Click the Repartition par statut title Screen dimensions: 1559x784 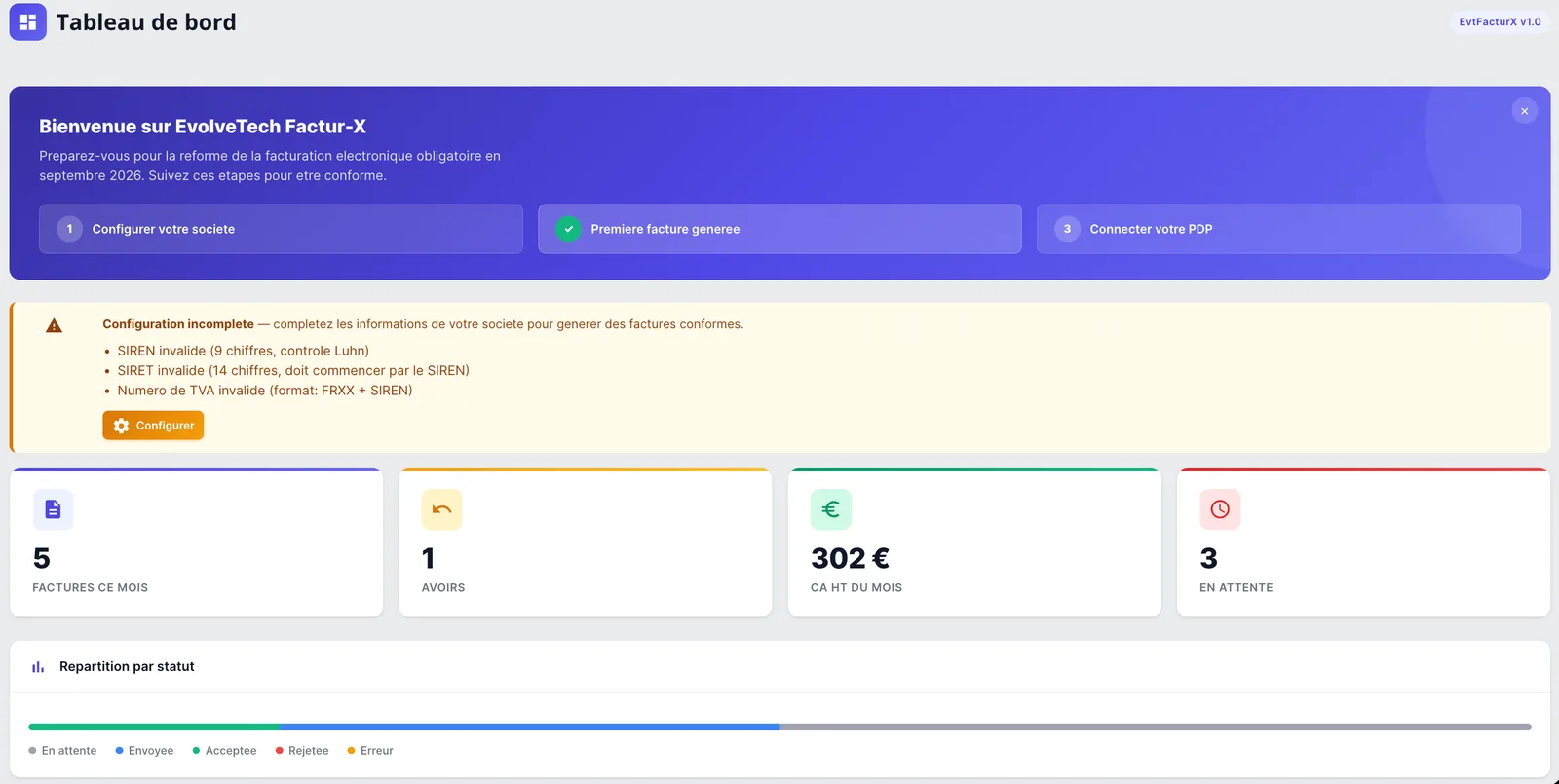pyautogui.click(x=127, y=667)
